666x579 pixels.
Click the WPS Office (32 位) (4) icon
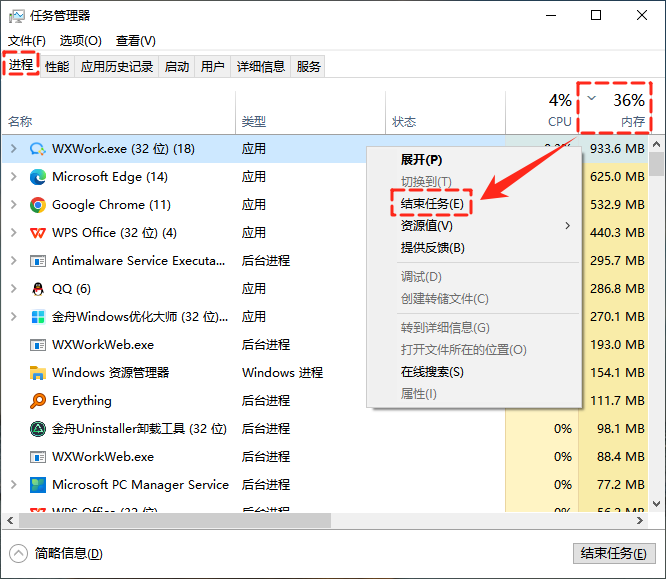(38, 233)
